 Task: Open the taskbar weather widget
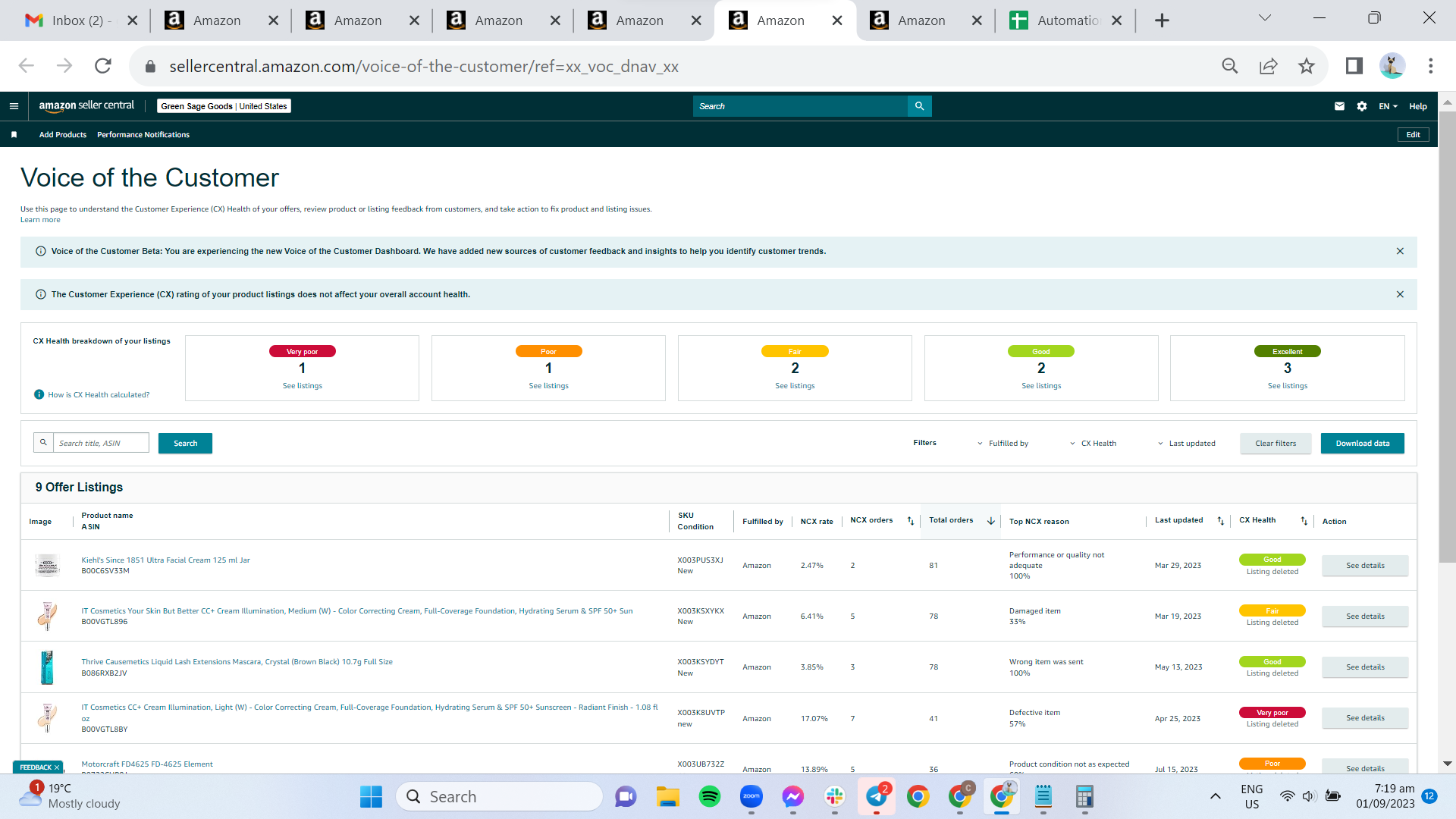(x=70, y=796)
